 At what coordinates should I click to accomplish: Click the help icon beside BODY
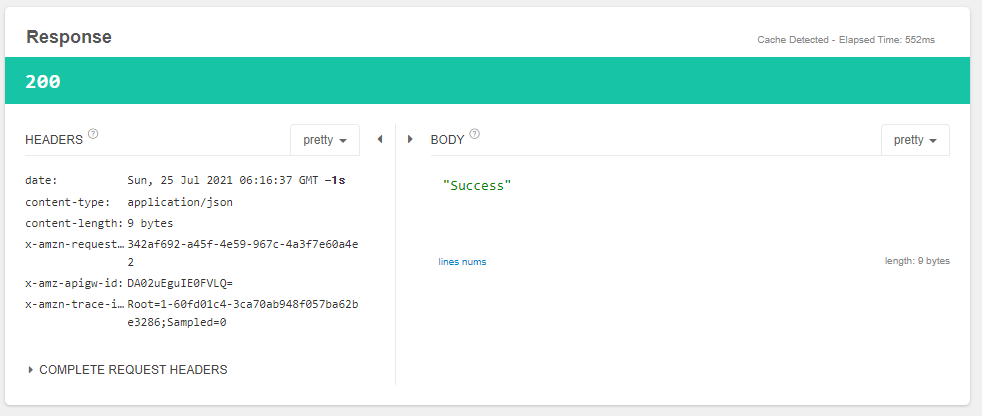475,134
